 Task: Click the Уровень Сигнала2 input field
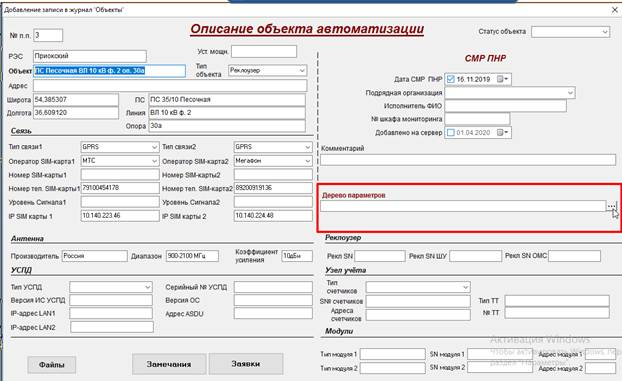click(273, 202)
